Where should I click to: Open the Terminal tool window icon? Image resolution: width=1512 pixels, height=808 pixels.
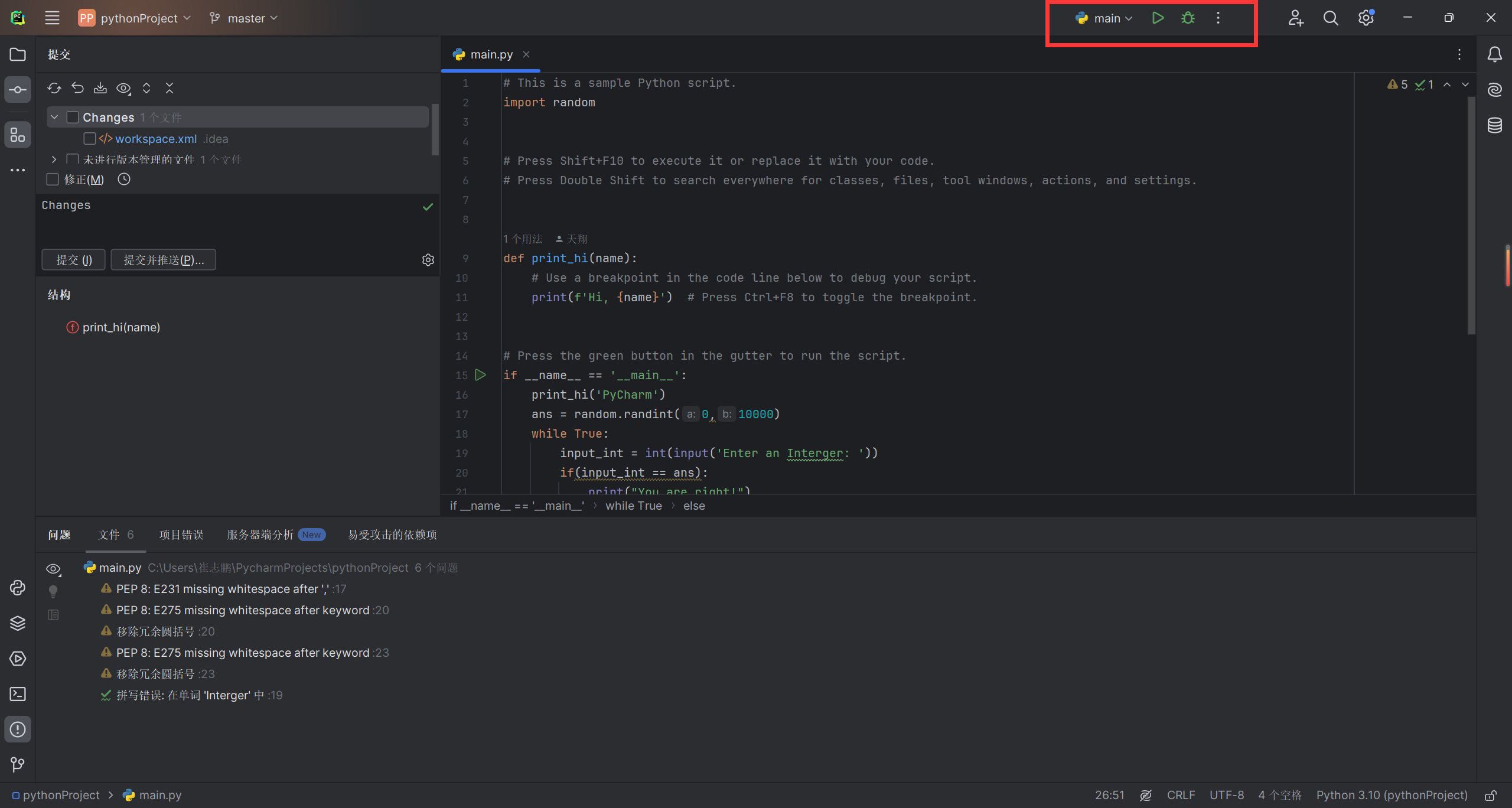click(18, 694)
